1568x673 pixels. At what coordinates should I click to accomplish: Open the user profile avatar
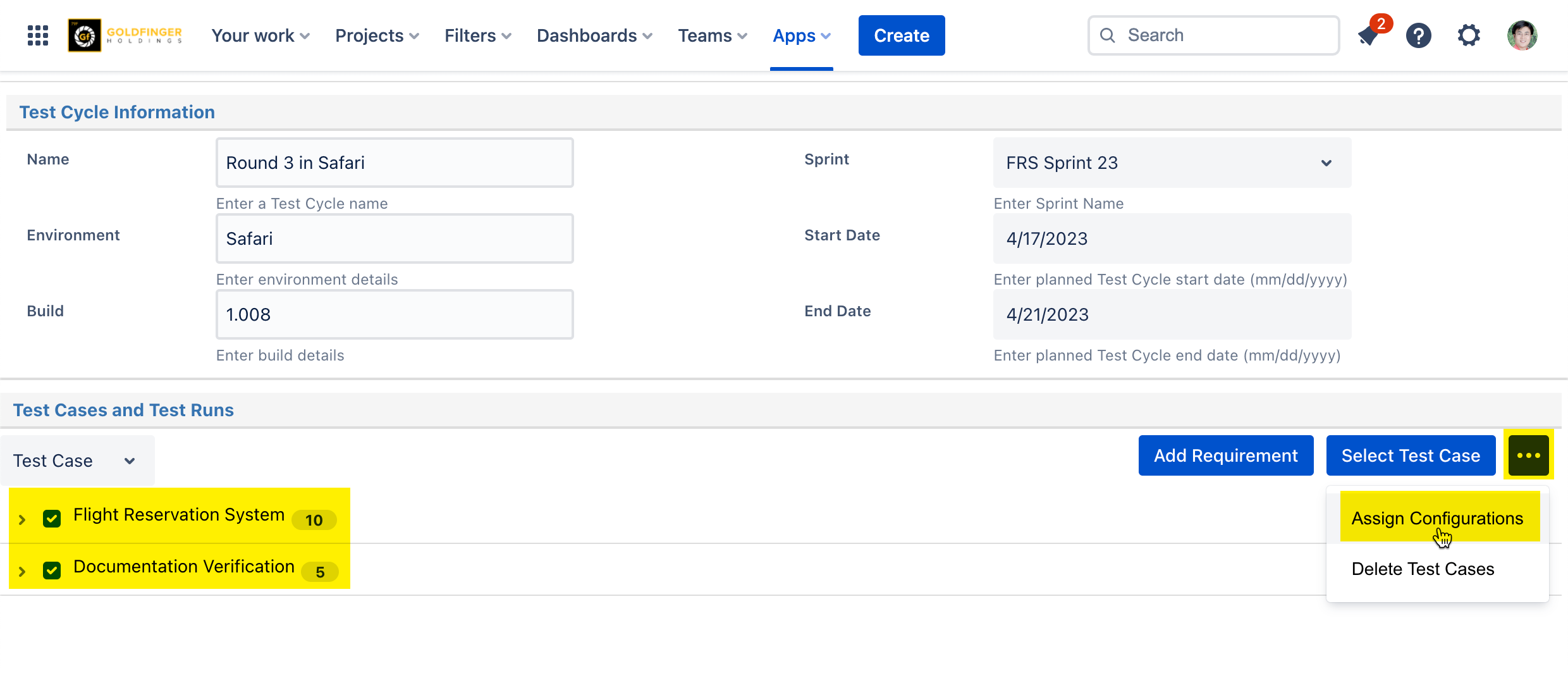click(1522, 35)
